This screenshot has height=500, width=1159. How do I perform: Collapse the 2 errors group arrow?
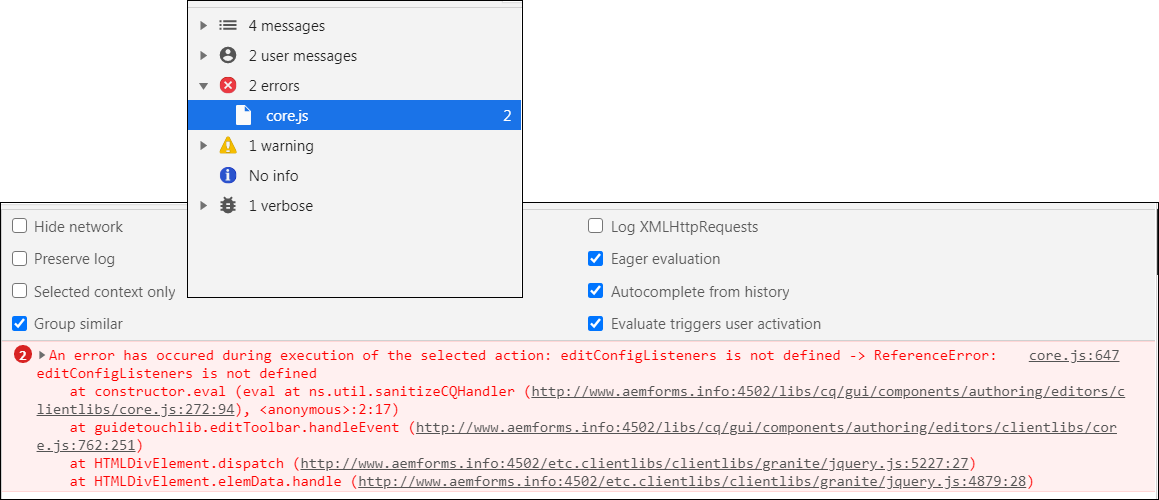coord(203,86)
